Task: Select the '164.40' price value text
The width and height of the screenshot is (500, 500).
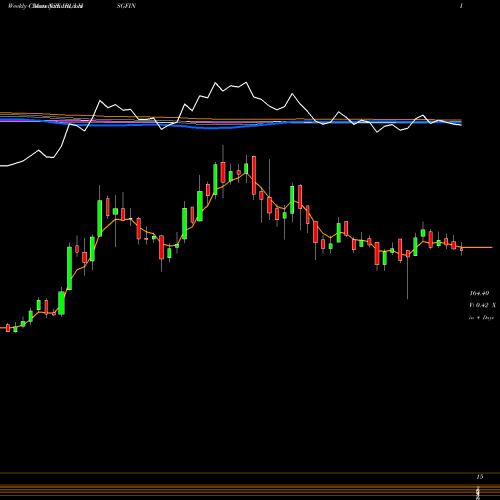Action: click(x=479, y=293)
